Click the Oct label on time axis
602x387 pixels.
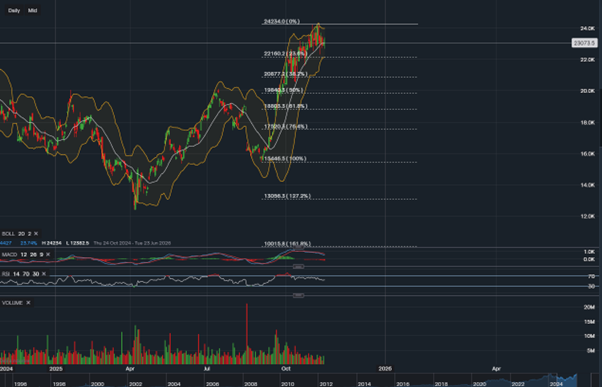[286, 369]
